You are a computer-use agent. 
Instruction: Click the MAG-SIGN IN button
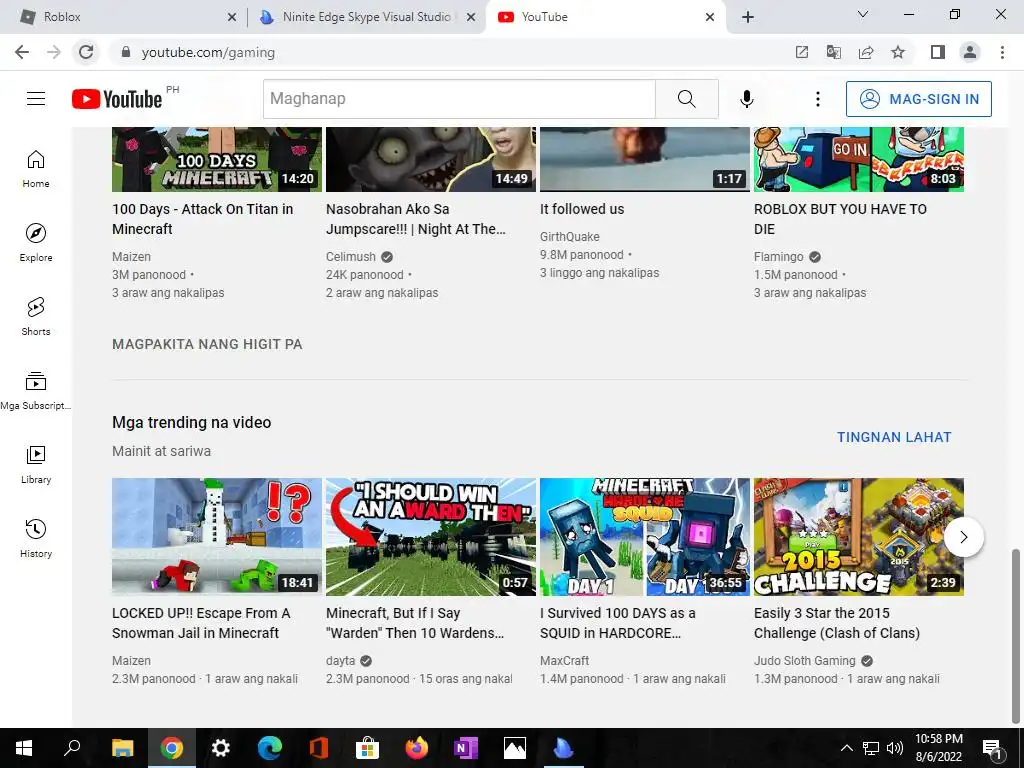click(x=919, y=99)
